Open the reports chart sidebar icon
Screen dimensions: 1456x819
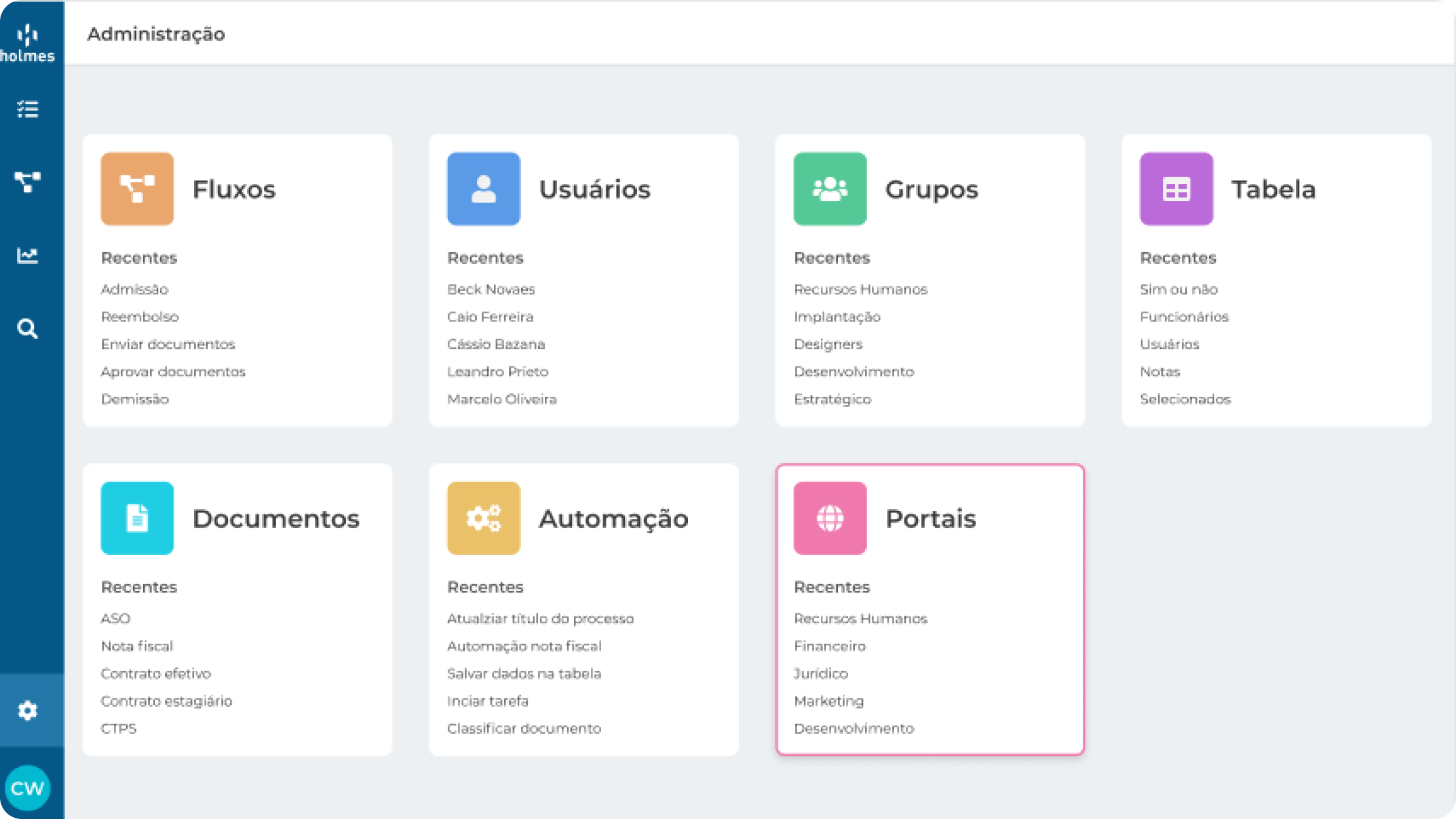point(27,255)
